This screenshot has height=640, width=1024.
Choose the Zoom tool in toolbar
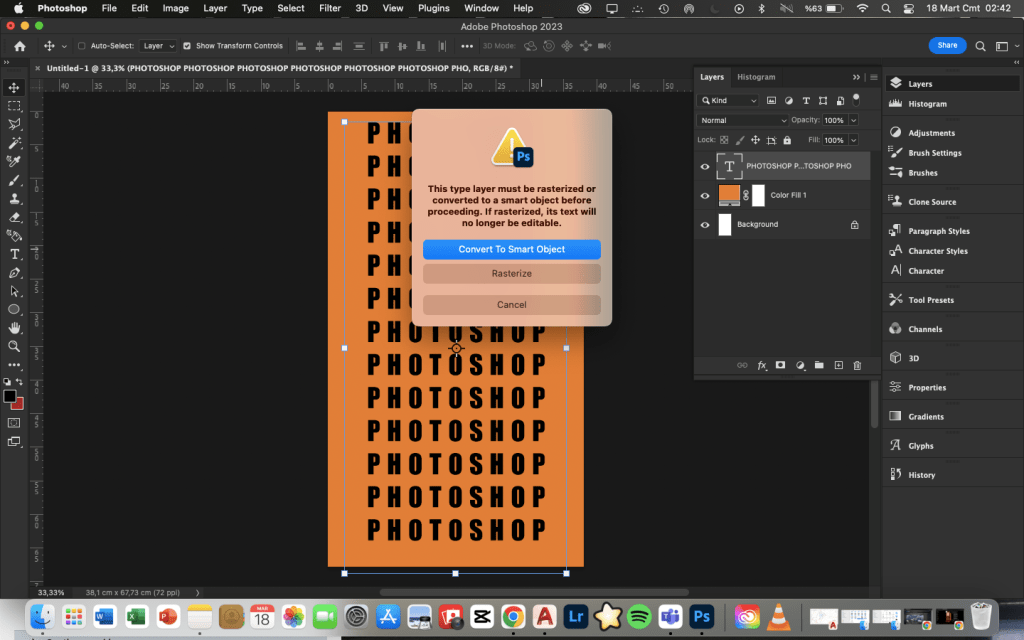pyautogui.click(x=14, y=346)
